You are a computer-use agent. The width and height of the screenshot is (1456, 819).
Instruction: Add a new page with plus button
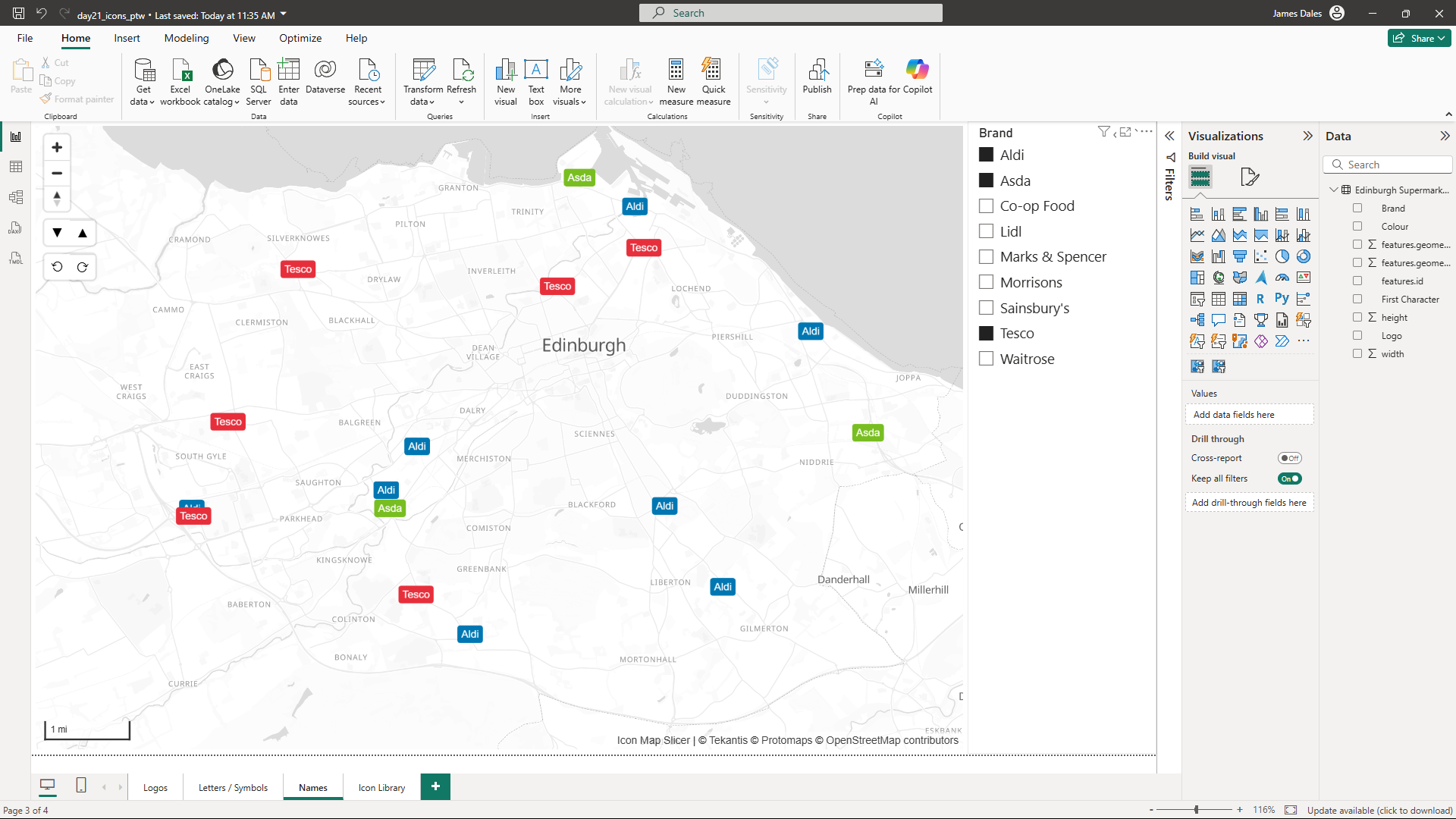[x=435, y=786]
